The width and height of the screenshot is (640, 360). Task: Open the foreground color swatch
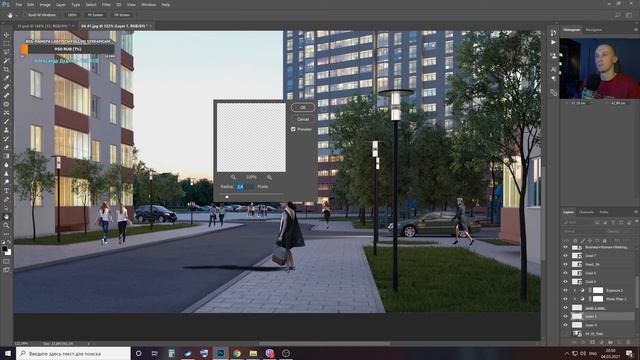click(x=4, y=249)
